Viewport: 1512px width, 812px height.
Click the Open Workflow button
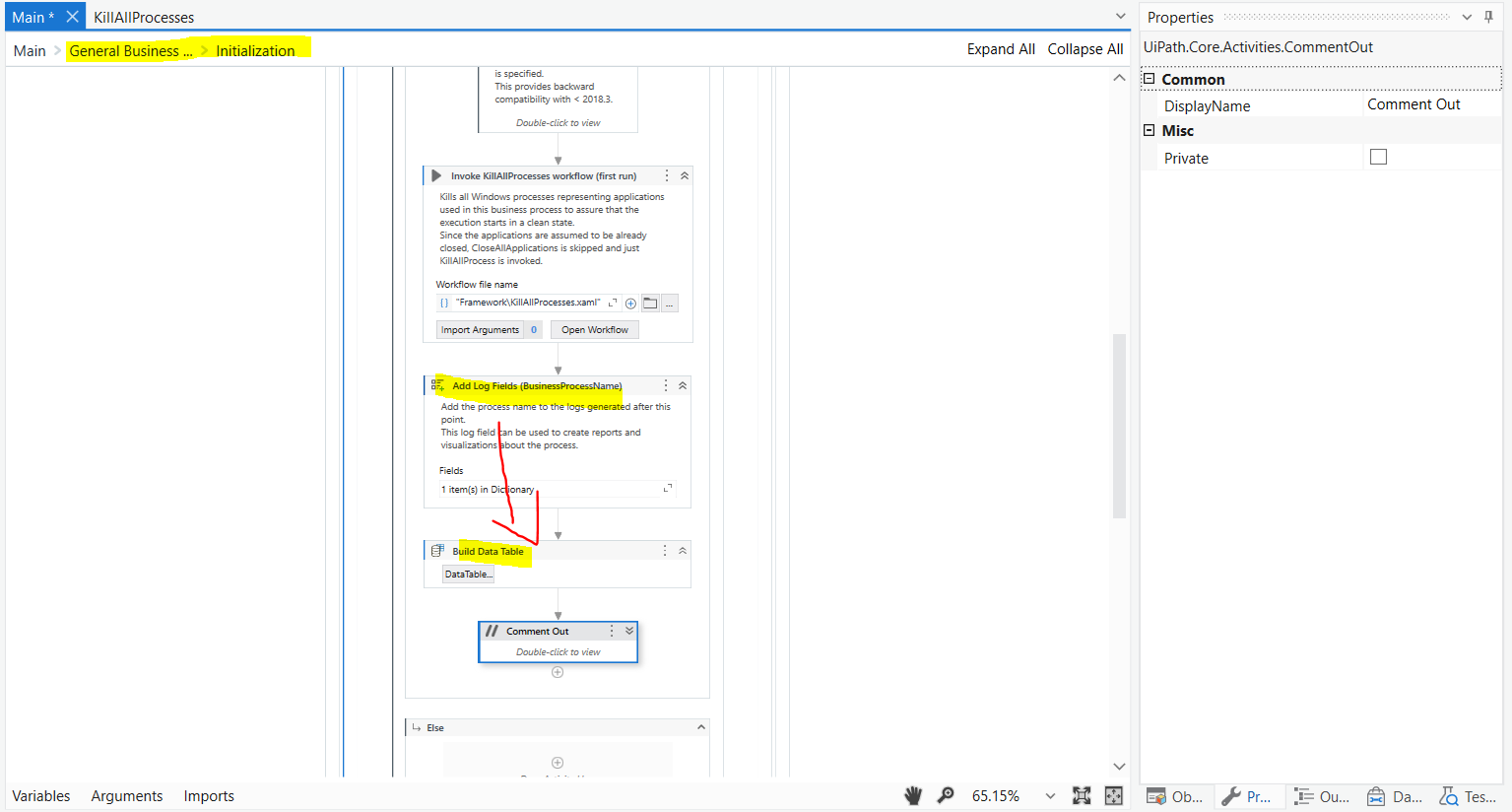594,329
